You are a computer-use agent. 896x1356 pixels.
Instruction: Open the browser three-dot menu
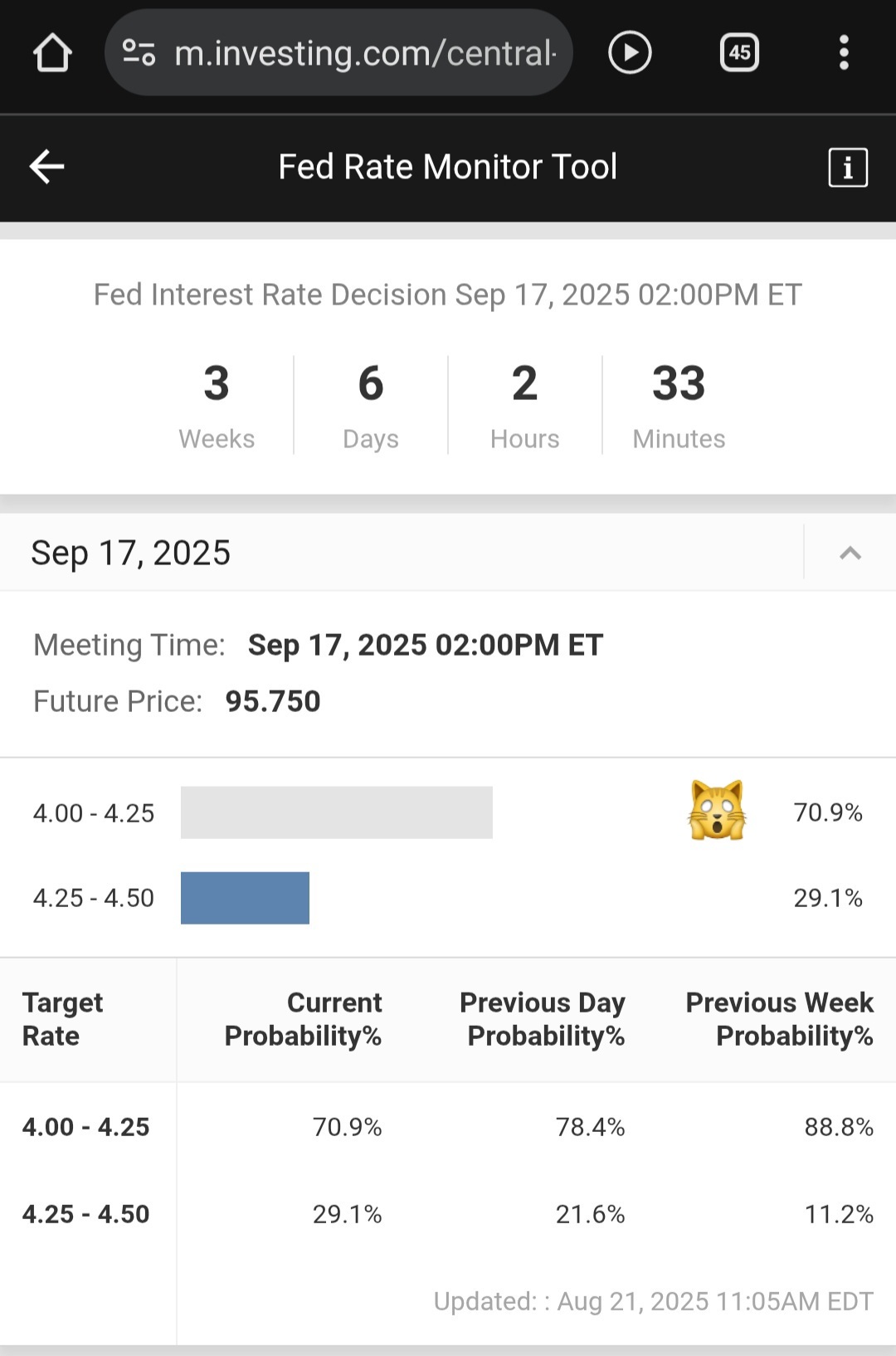844,53
